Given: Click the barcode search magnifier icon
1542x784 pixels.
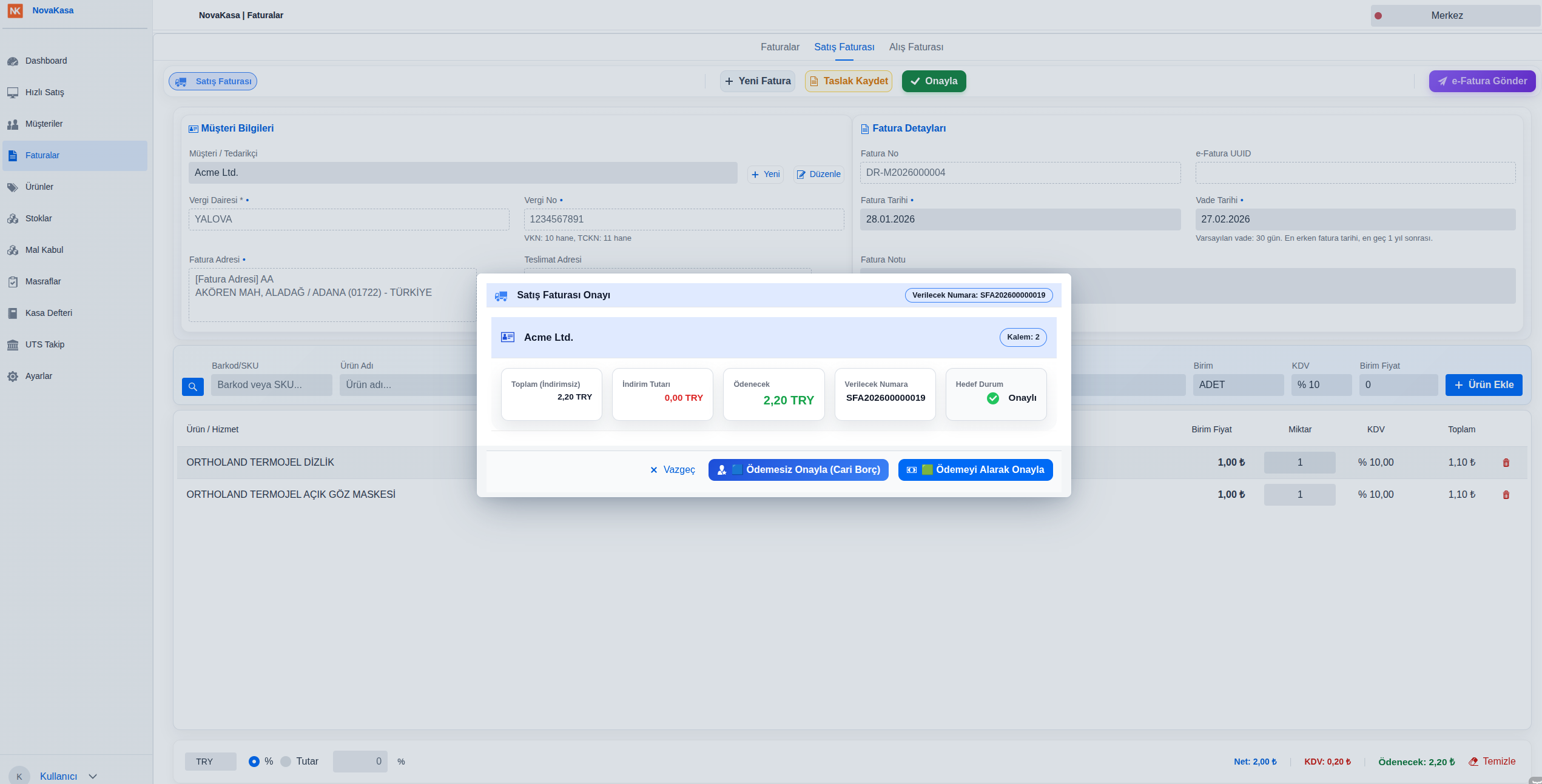Looking at the screenshot, I should point(192,386).
